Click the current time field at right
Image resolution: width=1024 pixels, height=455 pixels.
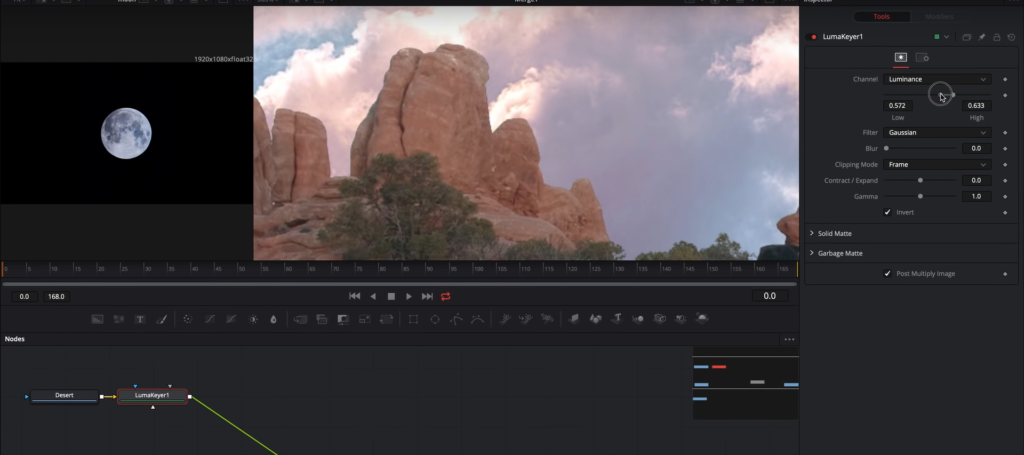point(770,296)
